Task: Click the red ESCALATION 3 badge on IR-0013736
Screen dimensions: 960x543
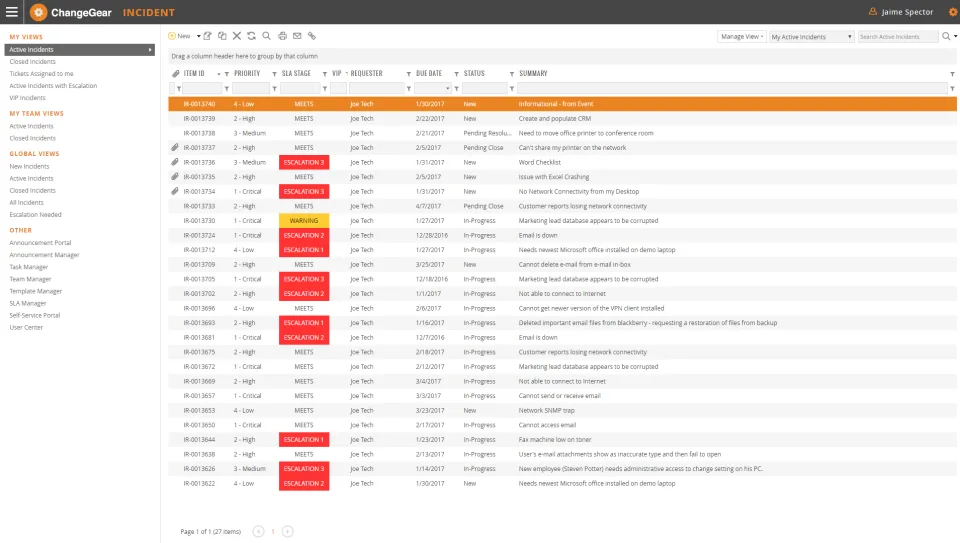Action: coord(304,162)
